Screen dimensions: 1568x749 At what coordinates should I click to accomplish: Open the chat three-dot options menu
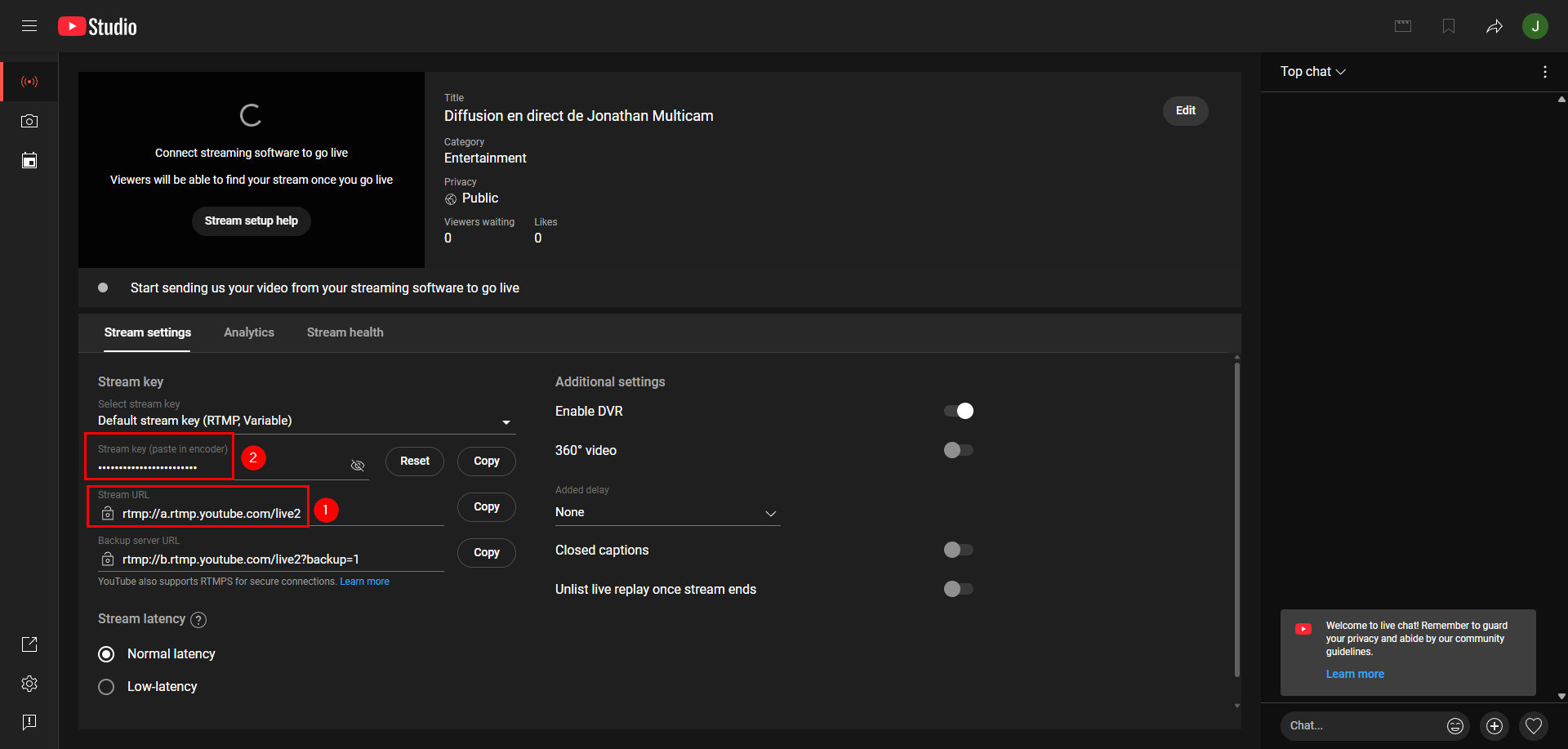click(x=1545, y=72)
